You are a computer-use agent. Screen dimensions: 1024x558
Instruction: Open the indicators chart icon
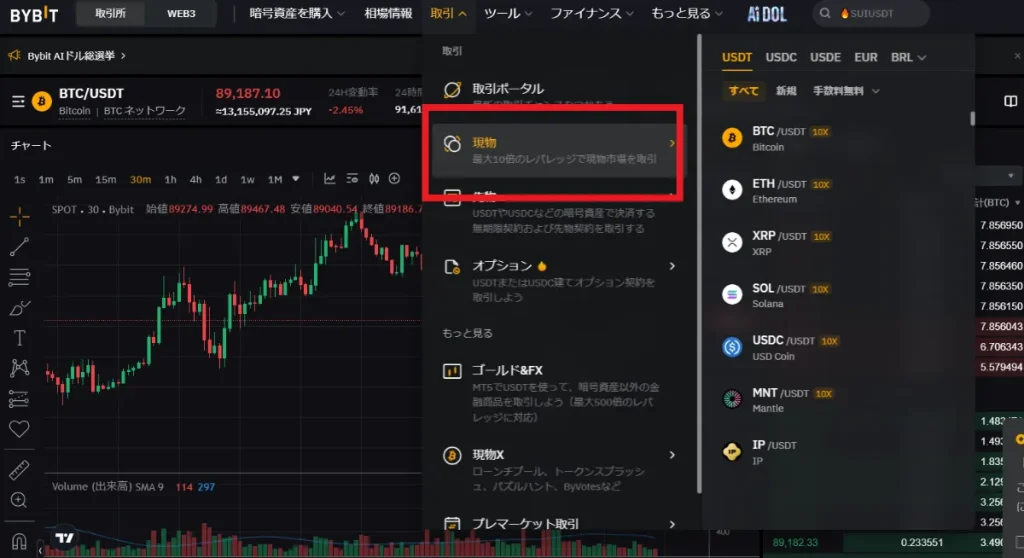coord(329,178)
